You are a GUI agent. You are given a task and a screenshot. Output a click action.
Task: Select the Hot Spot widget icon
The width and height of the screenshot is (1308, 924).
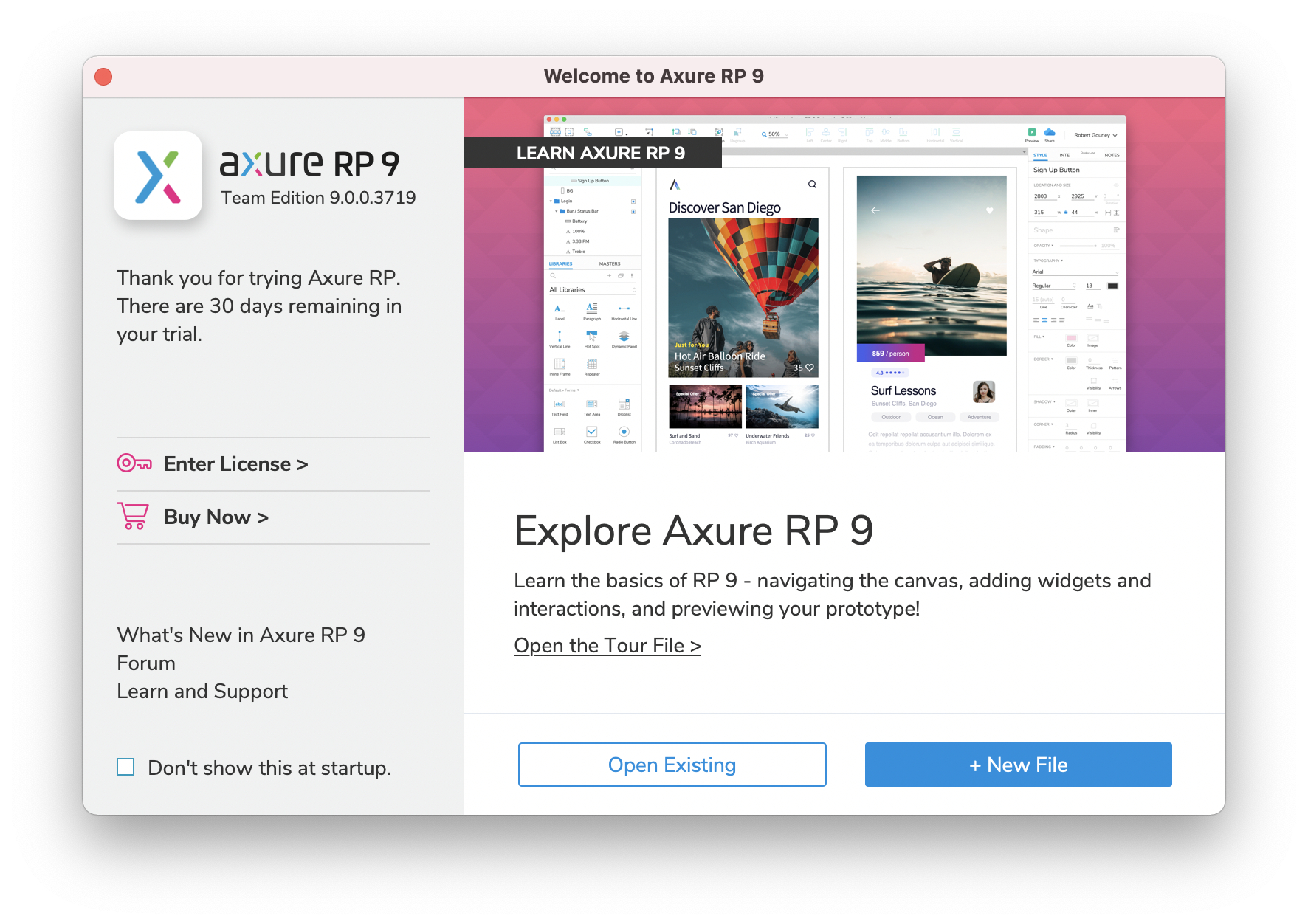(591, 337)
